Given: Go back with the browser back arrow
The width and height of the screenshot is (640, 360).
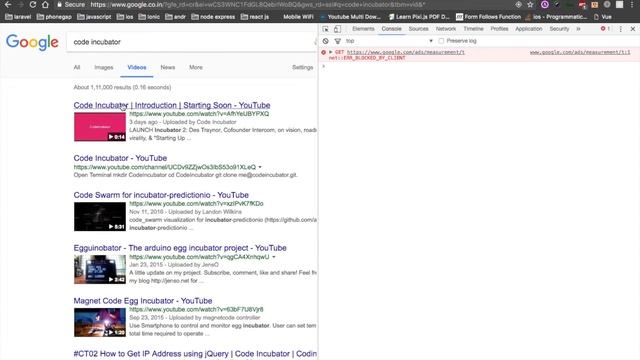Looking at the screenshot, I should [8, 4].
